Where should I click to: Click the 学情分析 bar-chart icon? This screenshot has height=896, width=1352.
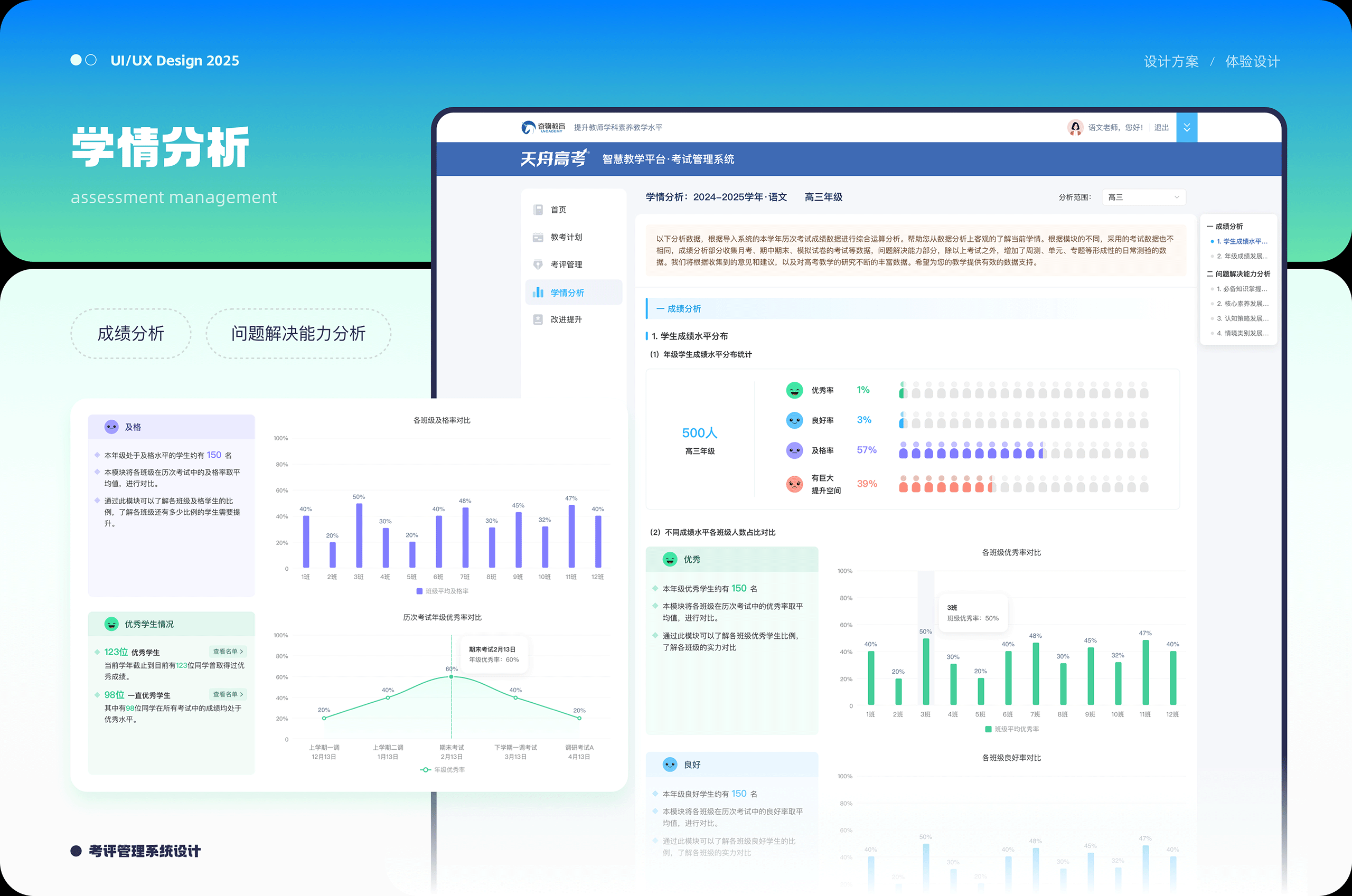click(x=538, y=293)
